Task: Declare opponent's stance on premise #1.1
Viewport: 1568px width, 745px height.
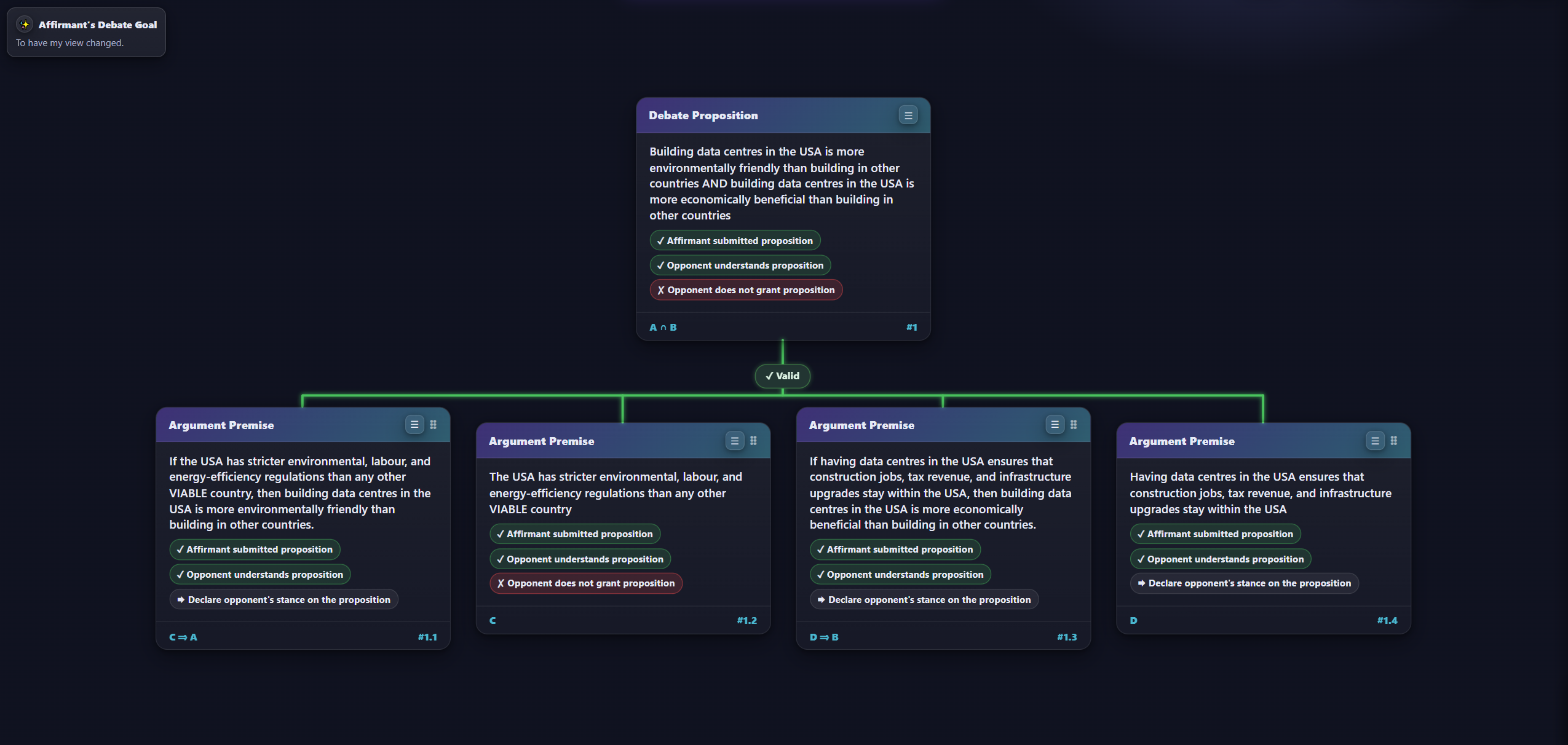Action: pos(283,600)
